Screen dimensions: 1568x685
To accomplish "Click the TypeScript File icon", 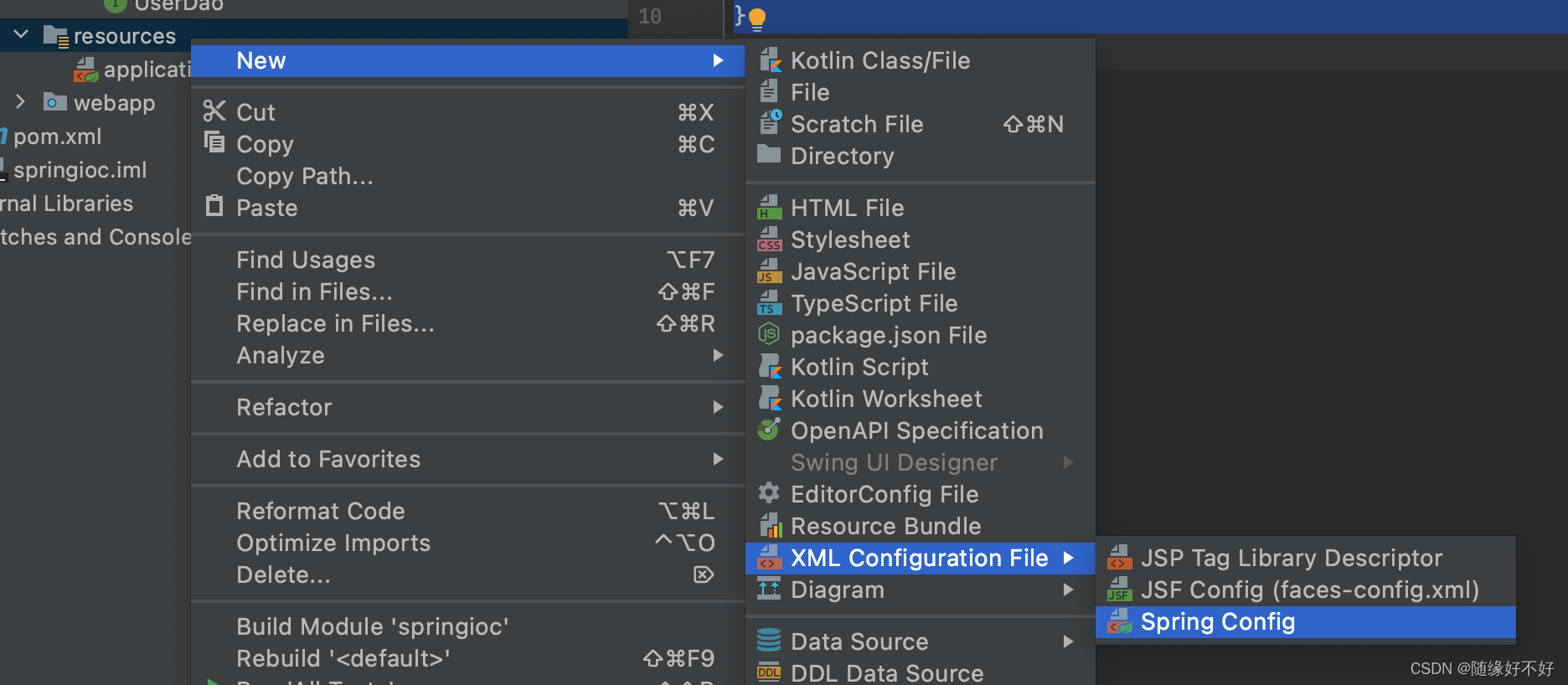I will tap(769, 302).
